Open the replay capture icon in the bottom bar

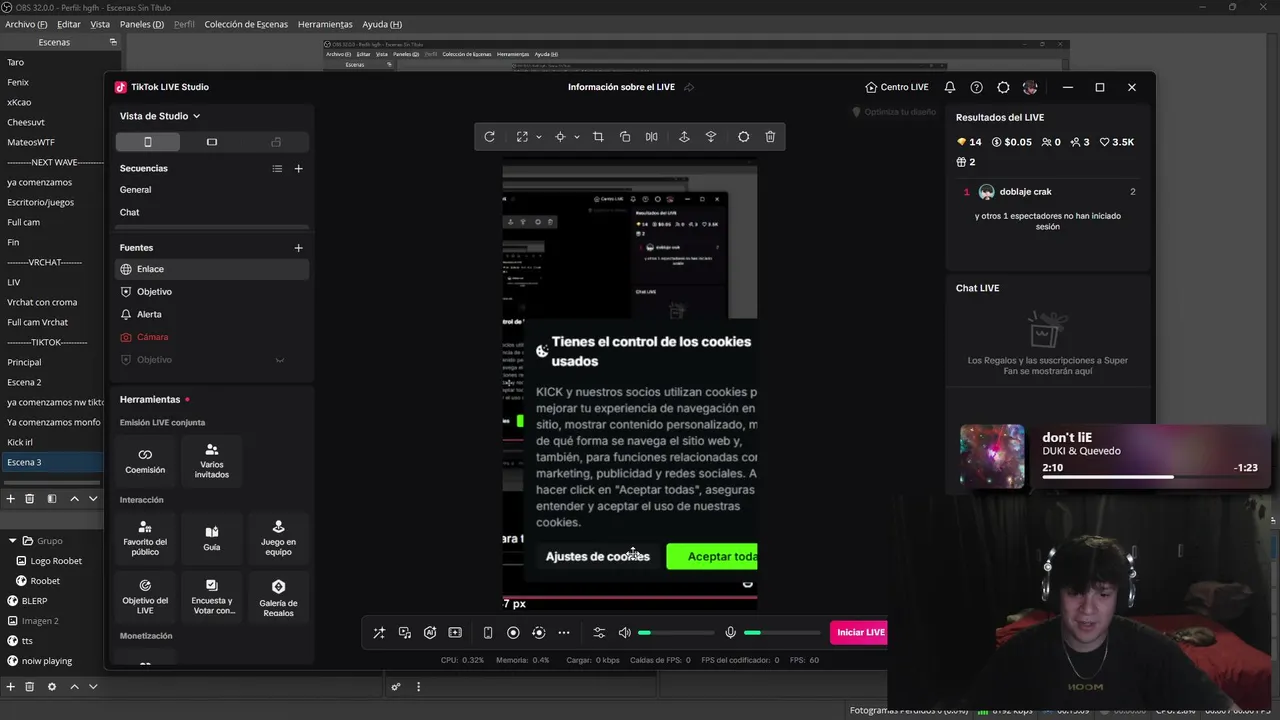539,632
